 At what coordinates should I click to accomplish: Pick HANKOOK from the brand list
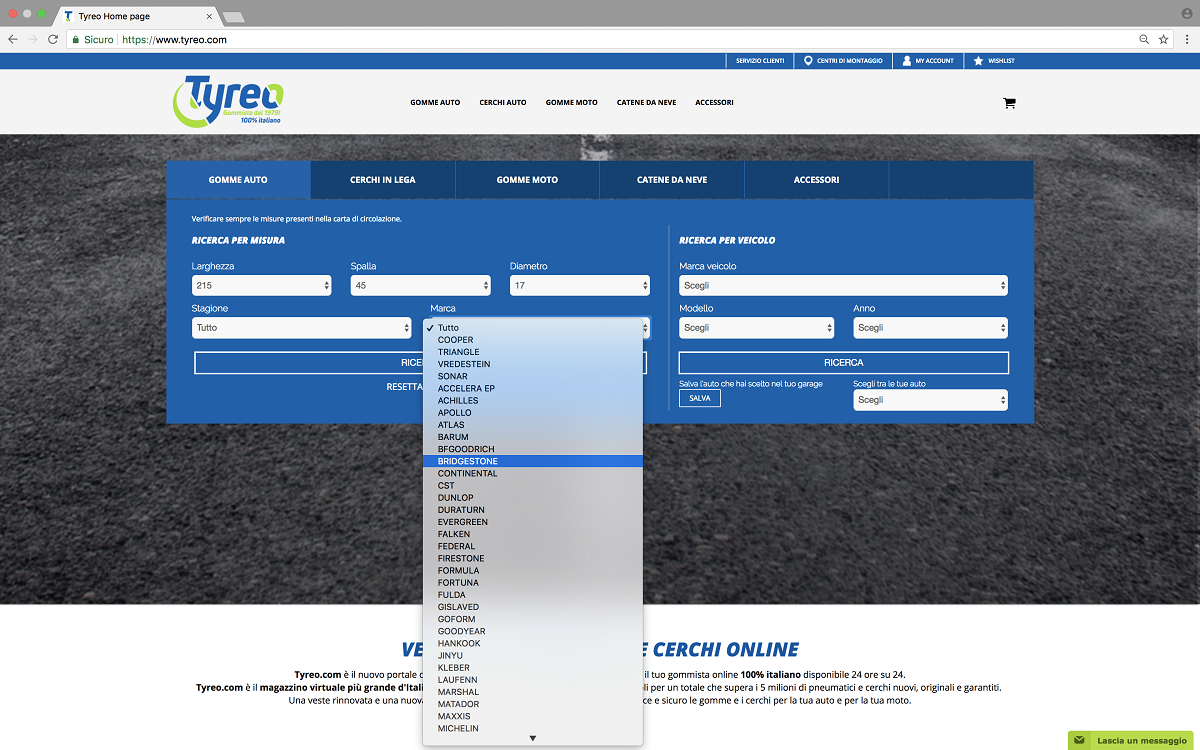(x=533, y=643)
